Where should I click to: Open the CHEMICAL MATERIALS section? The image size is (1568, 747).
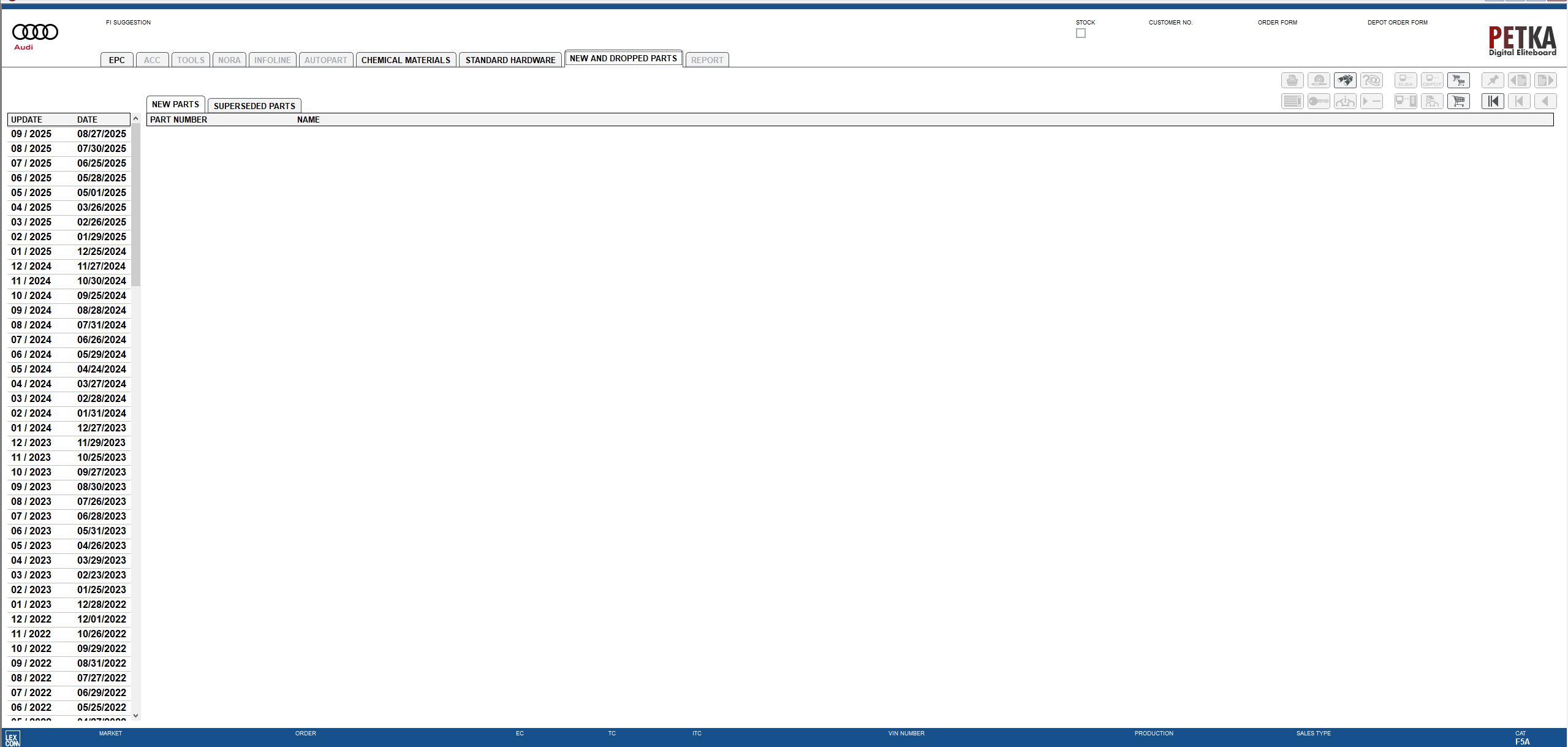coord(406,59)
